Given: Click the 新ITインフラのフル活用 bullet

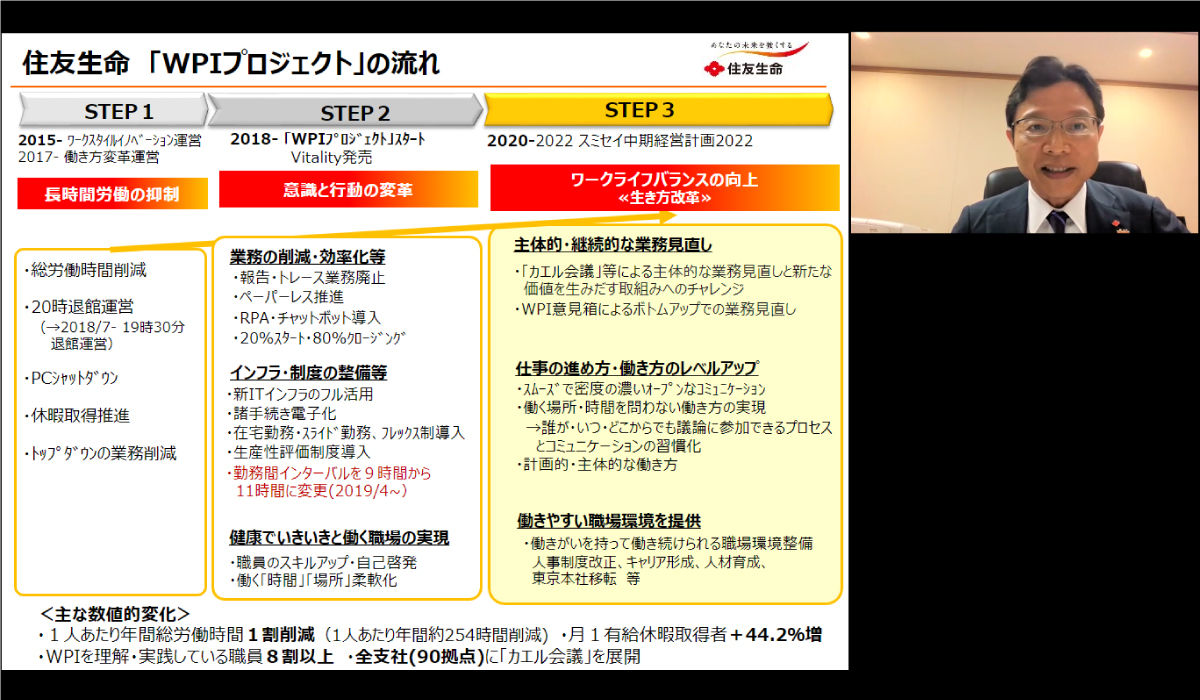Looking at the screenshot, I should (302, 394).
